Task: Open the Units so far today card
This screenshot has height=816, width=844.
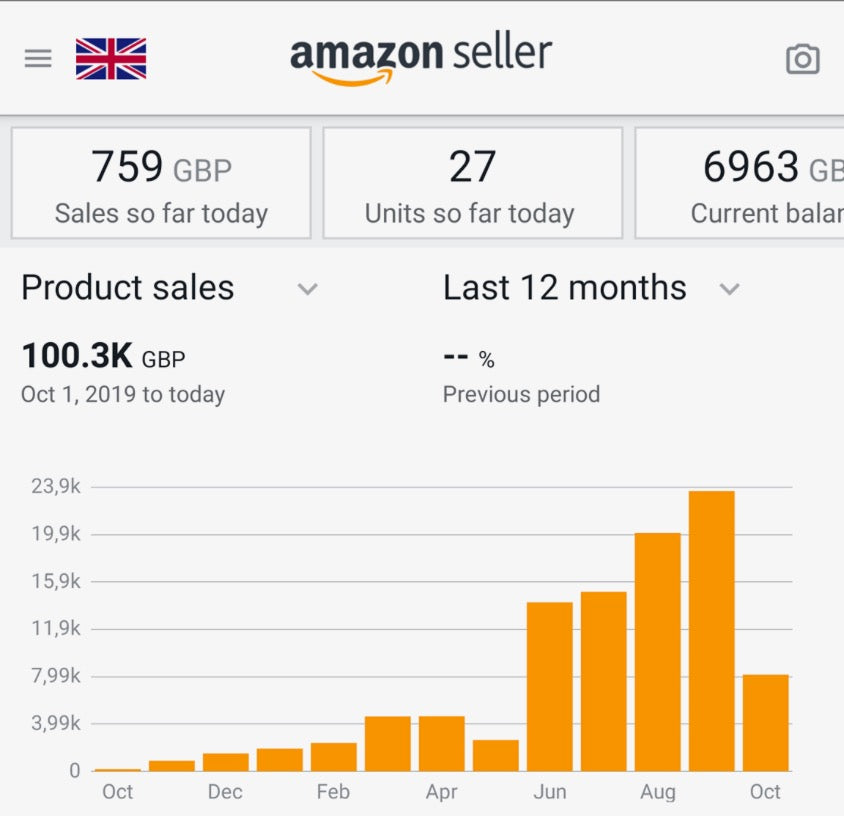Action: (472, 183)
